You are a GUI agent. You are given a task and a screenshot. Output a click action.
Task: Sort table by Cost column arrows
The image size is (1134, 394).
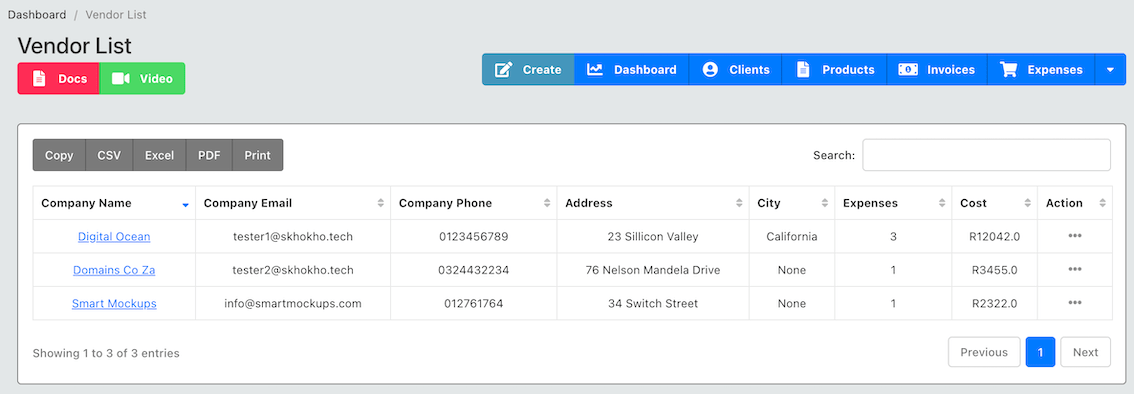(1028, 203)
